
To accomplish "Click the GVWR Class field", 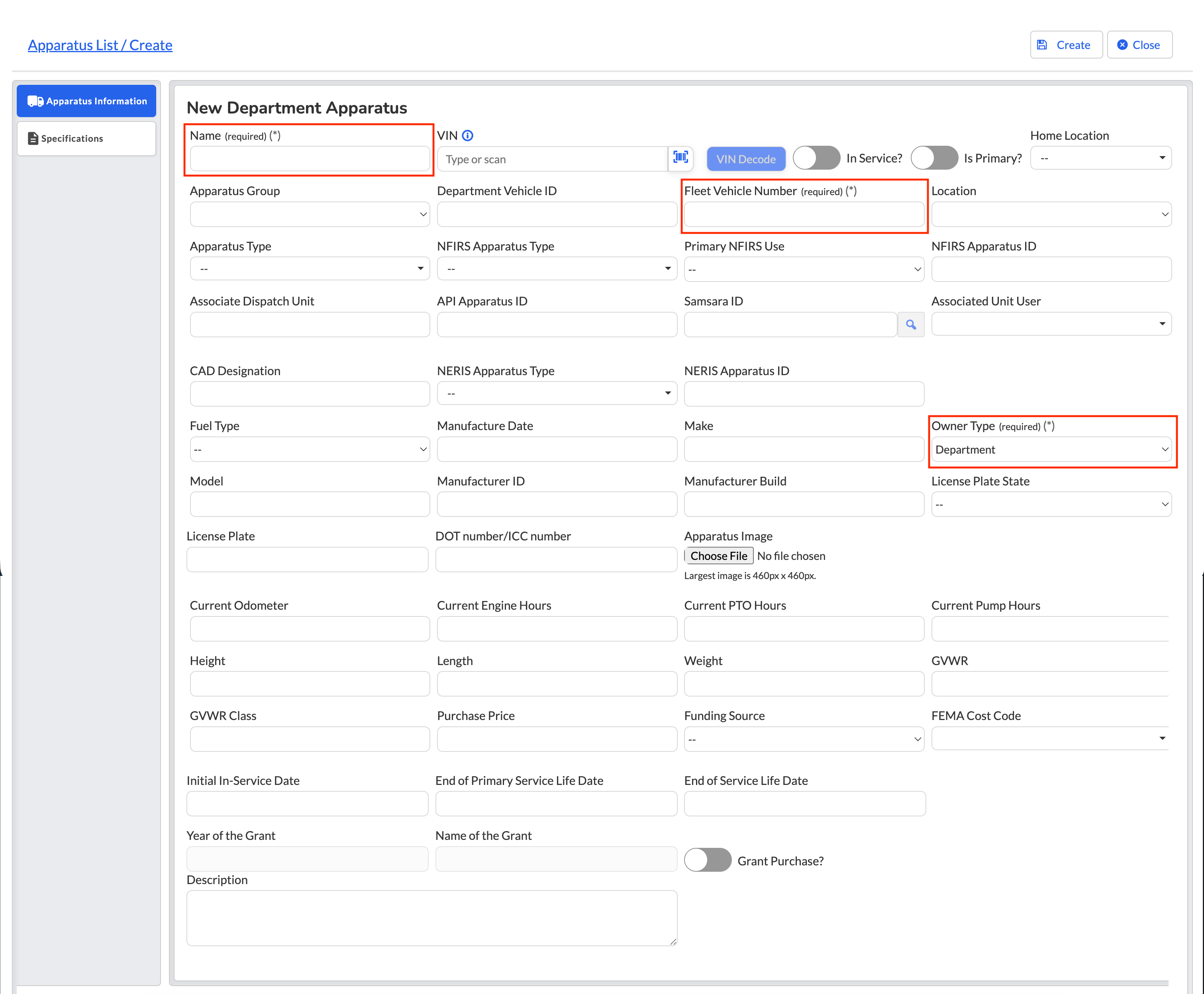I will coord(309,739).
